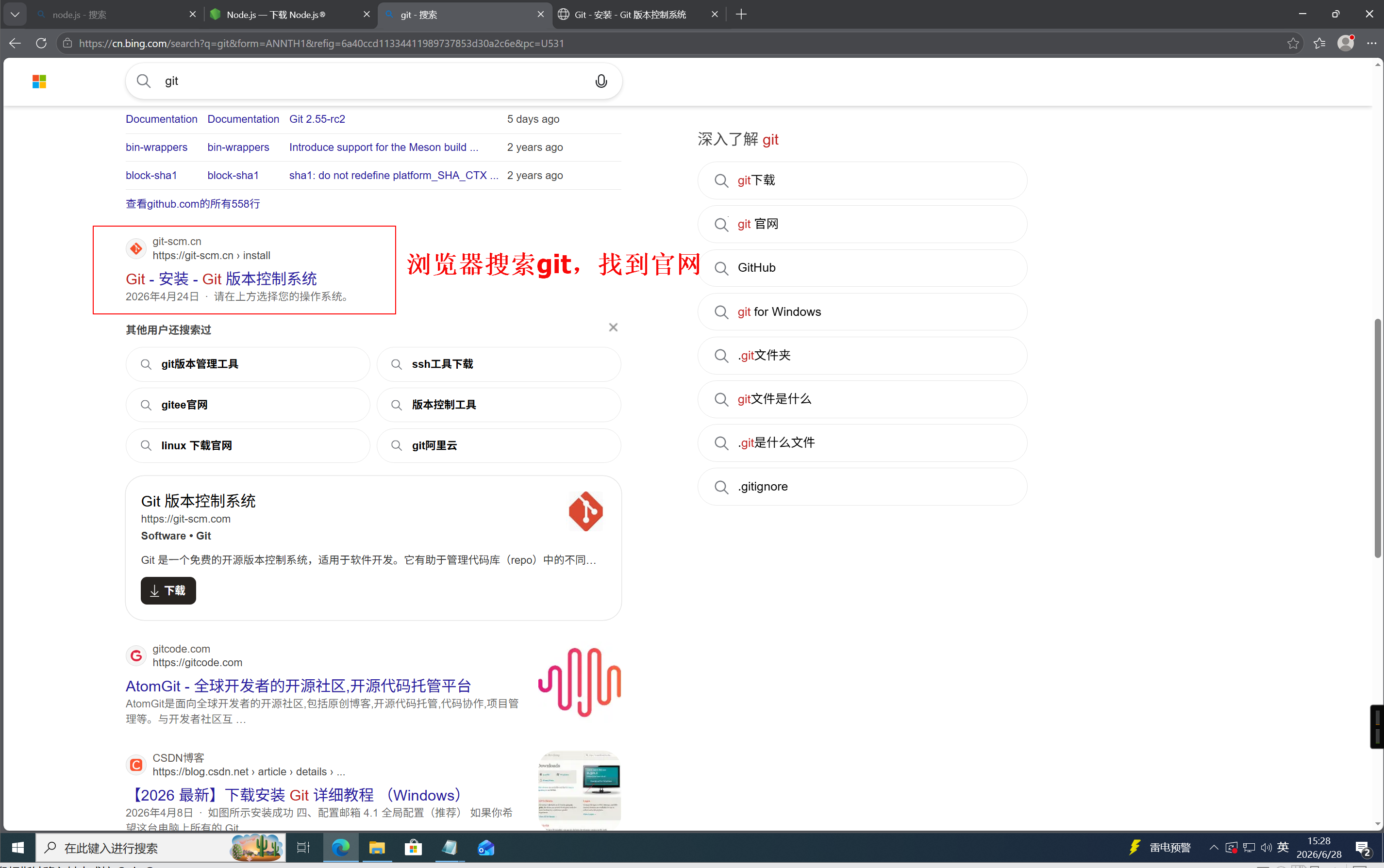
Task: Show hidden system tray icons
Action: 1214,847
